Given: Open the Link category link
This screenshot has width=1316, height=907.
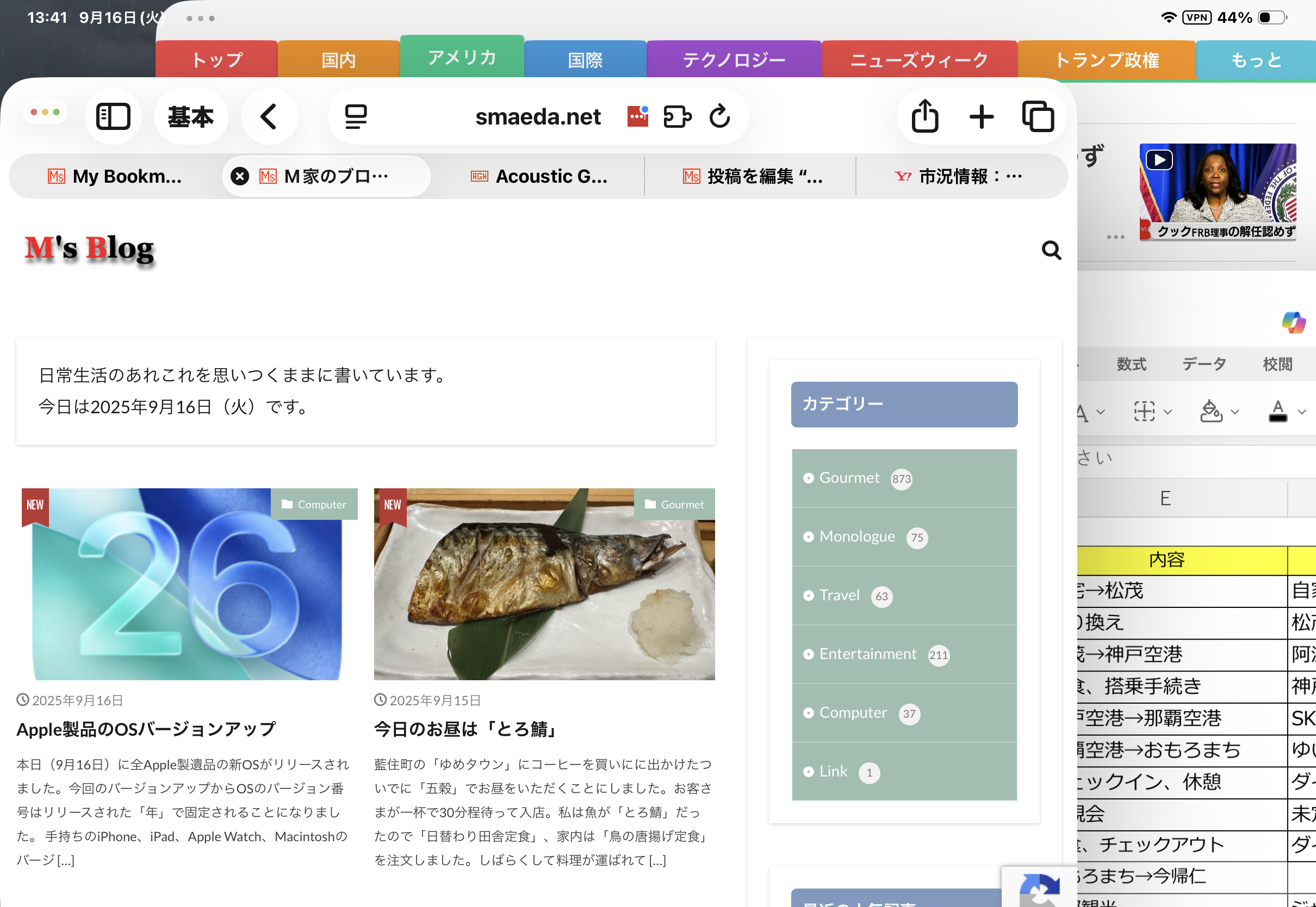Looking at the screenshot, I should (x=833, y=771).
